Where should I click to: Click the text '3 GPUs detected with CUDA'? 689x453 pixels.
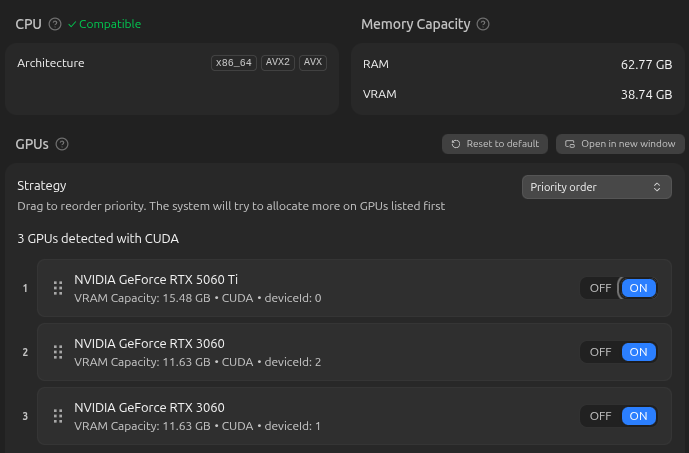tap(98, 239)
